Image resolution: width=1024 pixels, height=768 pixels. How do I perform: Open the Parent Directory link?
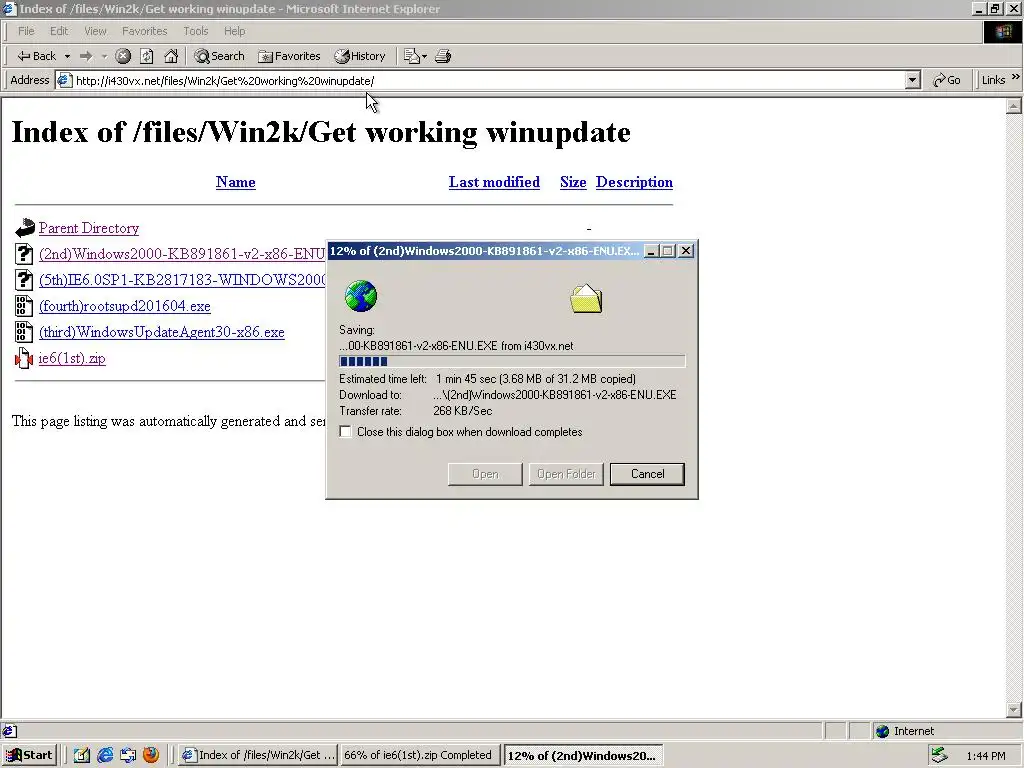point(89,228)
